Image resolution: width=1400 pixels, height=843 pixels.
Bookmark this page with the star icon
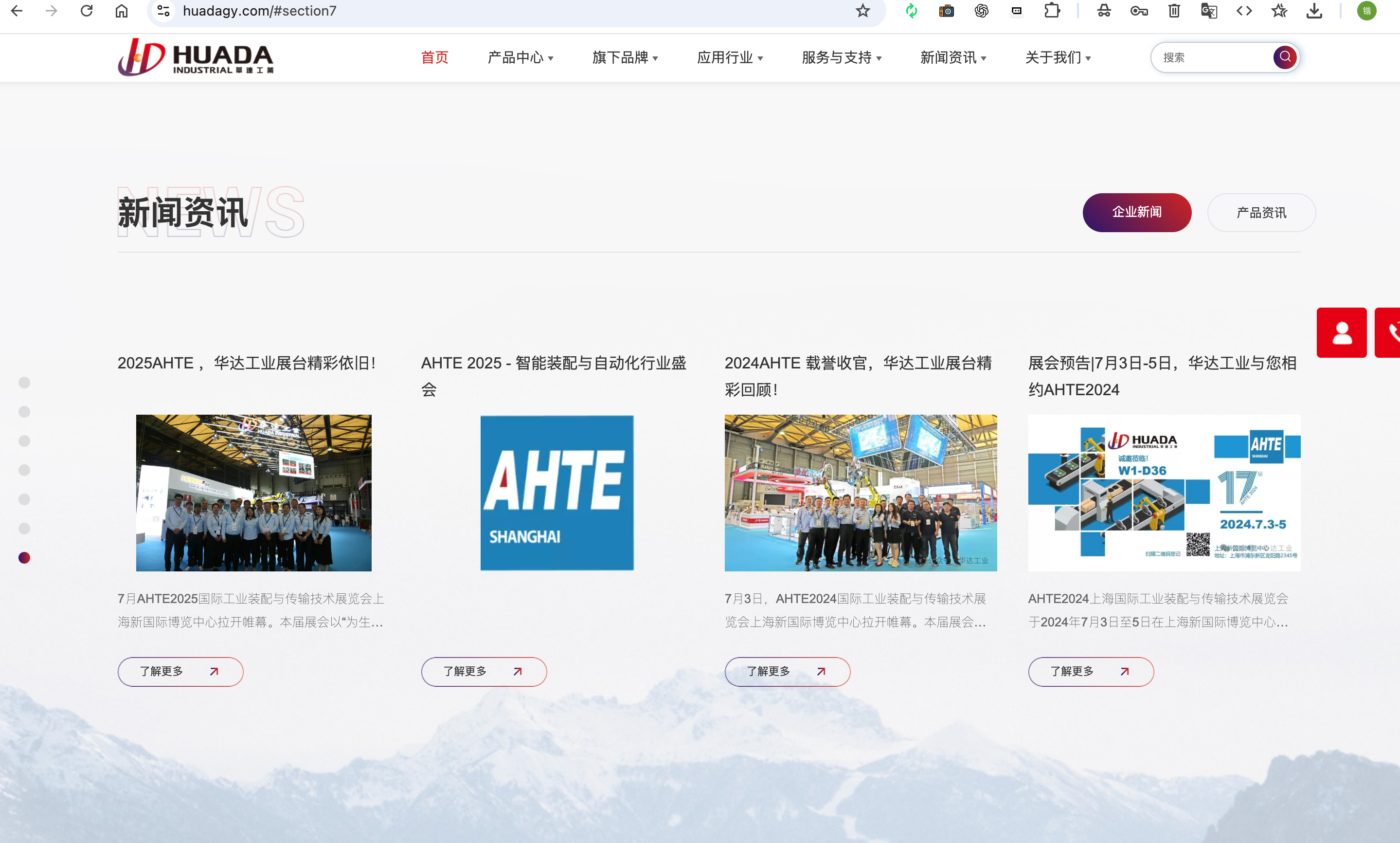point(862,11)
